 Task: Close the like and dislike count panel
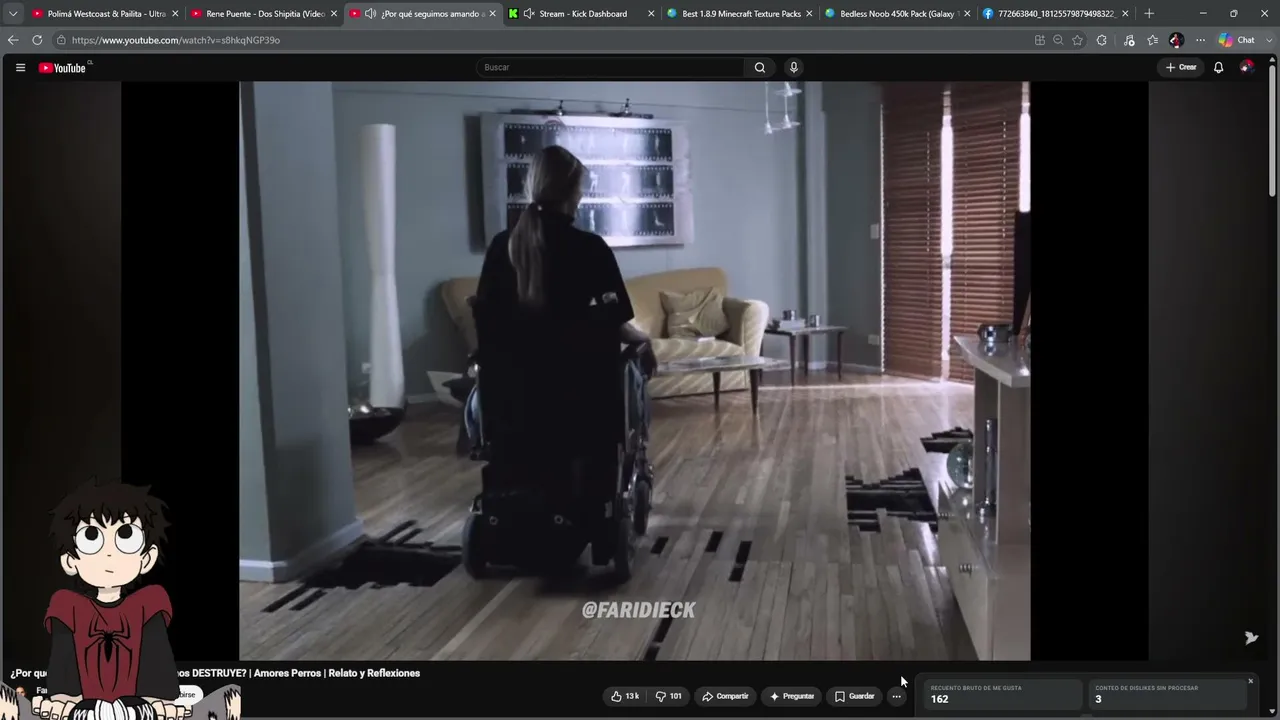coord(1250,682)
